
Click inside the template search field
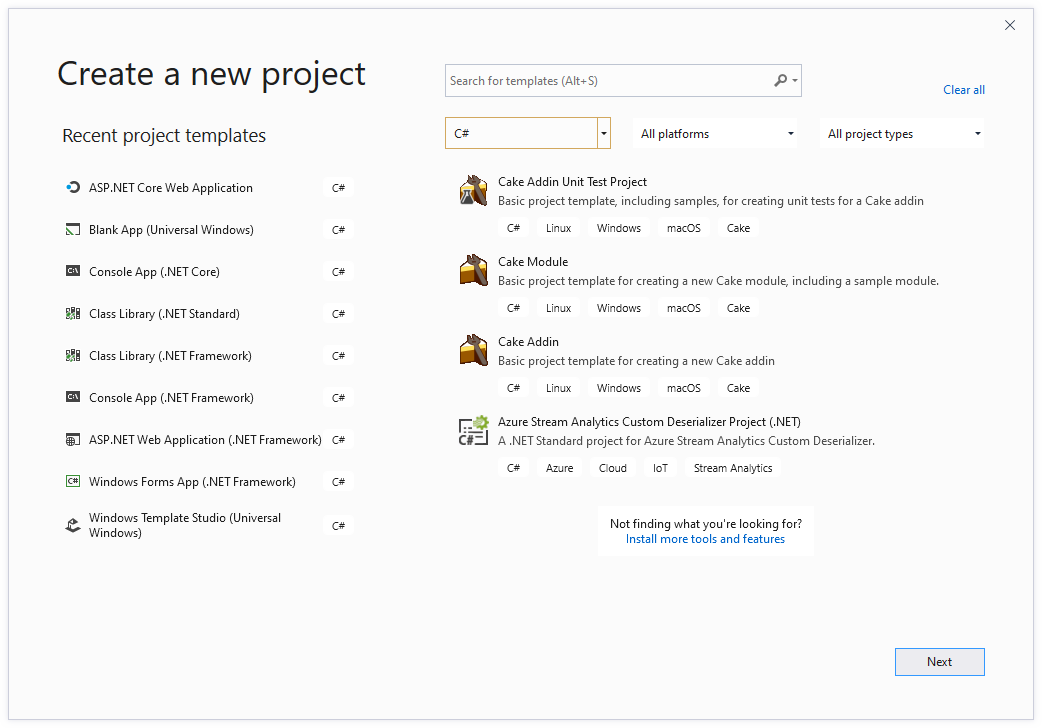point(600,80)
